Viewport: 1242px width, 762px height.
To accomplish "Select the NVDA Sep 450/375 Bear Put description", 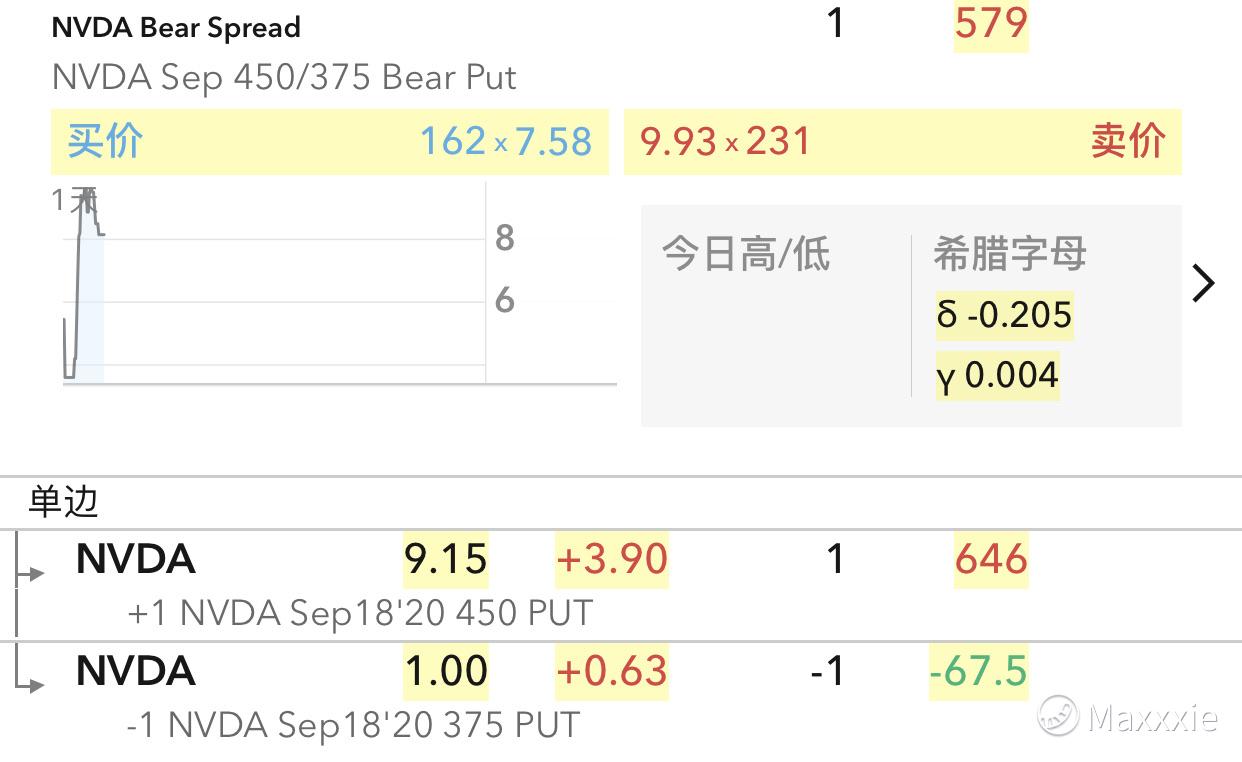I will coord(284,77).
